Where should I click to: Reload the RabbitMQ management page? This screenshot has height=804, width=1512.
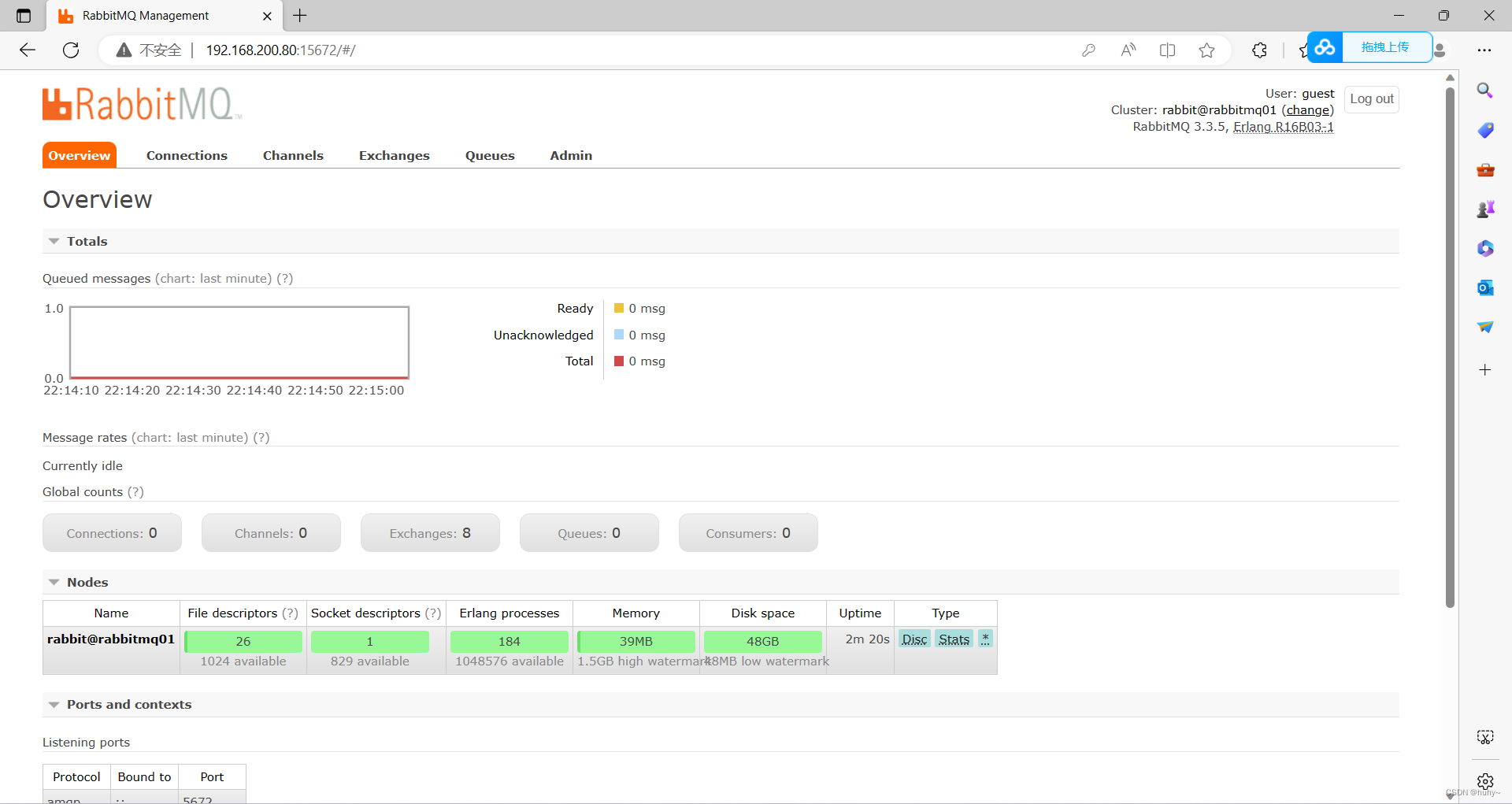point(71,50)
